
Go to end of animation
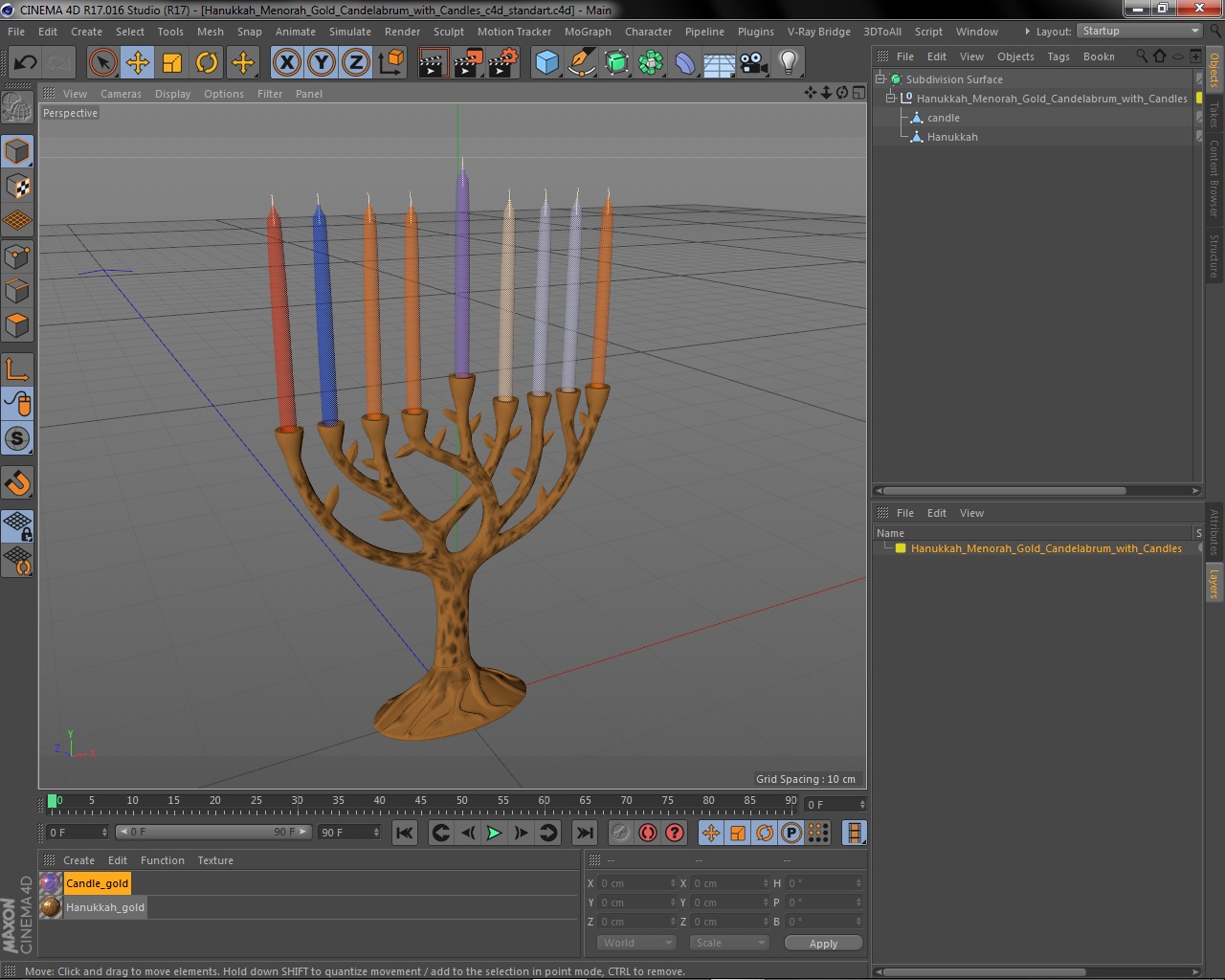point(585,833)
